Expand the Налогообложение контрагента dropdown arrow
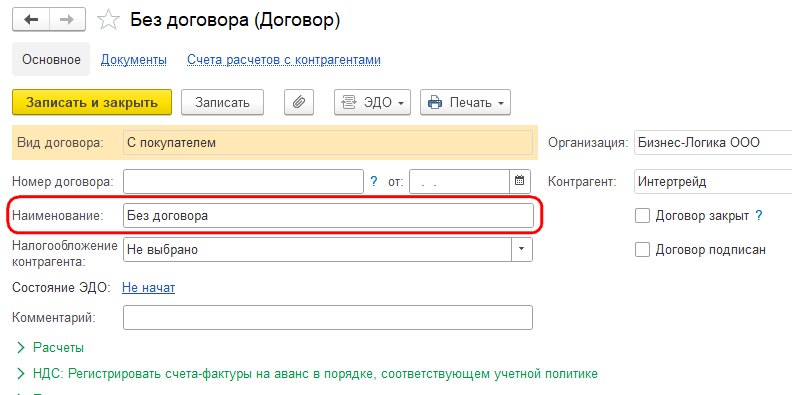792x395 pixels. tap(522, 250)
